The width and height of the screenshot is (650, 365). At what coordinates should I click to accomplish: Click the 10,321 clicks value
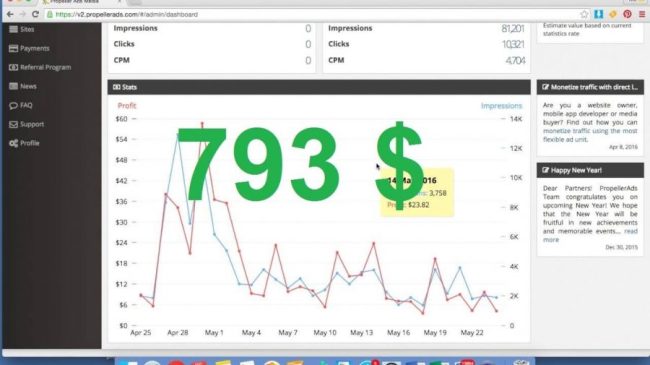pos(513,44)
